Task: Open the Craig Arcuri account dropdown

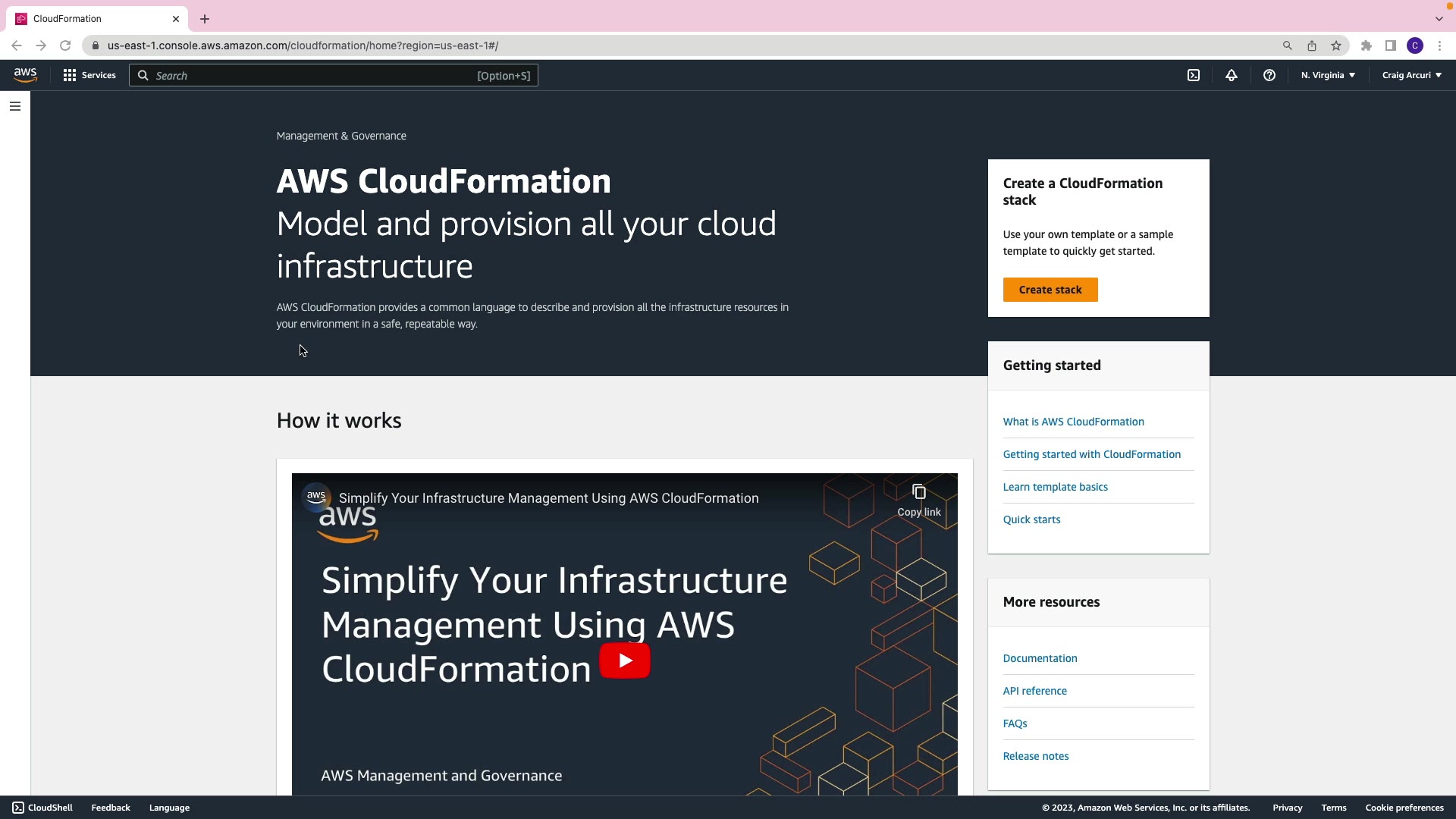Action: click(x=1411, y=75)
